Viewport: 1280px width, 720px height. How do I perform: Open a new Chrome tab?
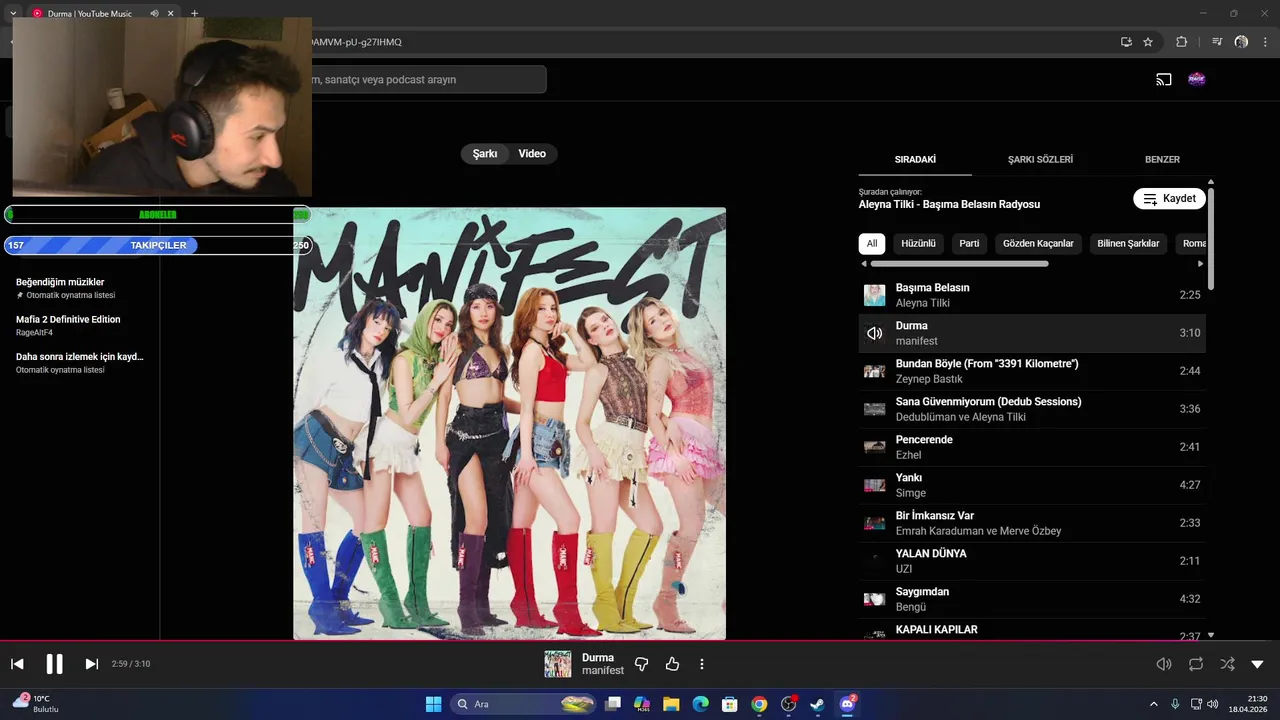click(194, 13)
